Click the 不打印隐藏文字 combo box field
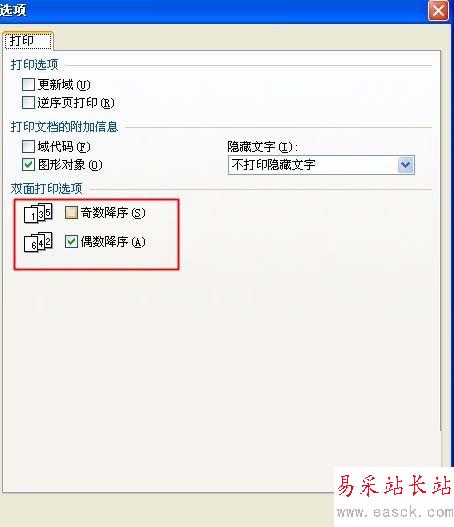 coord(321,165)
